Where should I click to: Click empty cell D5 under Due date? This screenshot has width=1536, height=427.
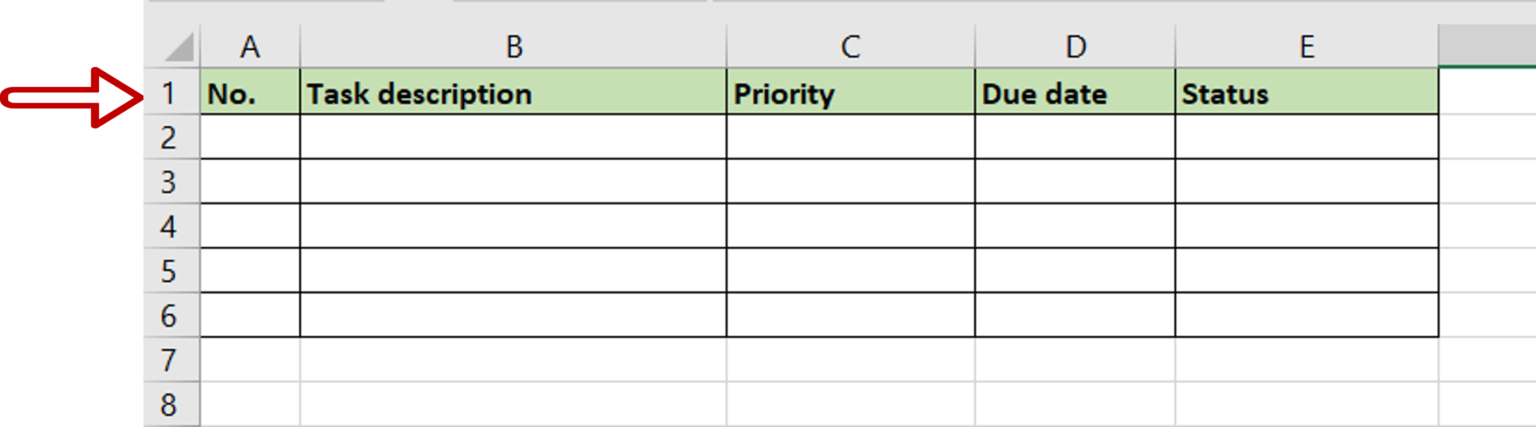1075,270
